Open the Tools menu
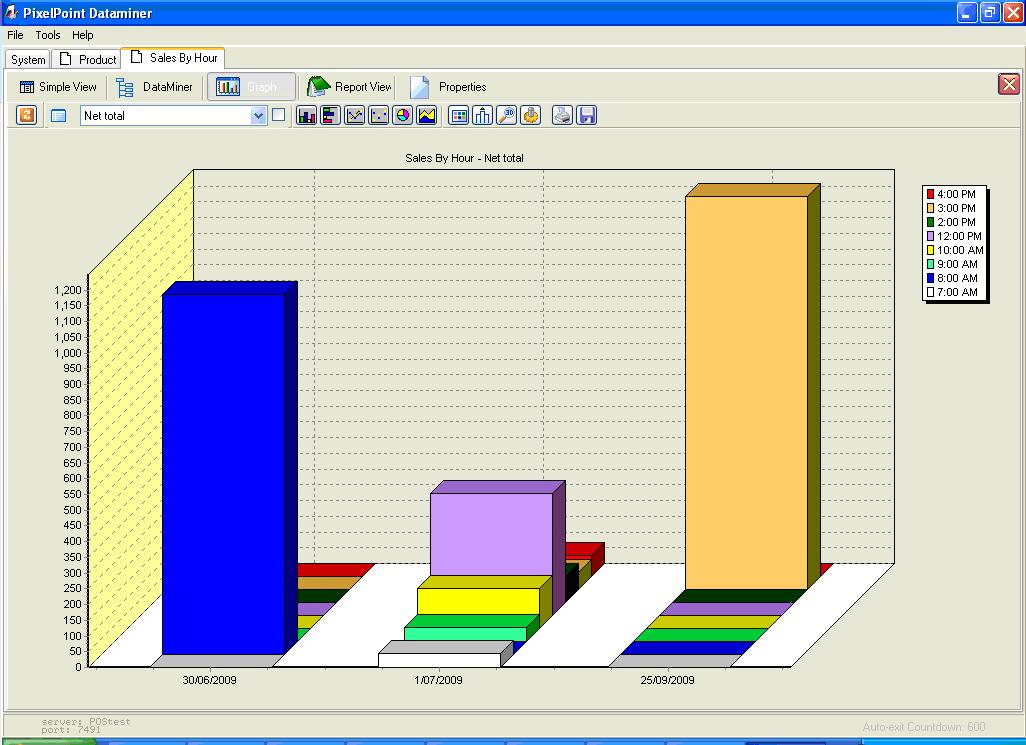 (x=48, y=35)
